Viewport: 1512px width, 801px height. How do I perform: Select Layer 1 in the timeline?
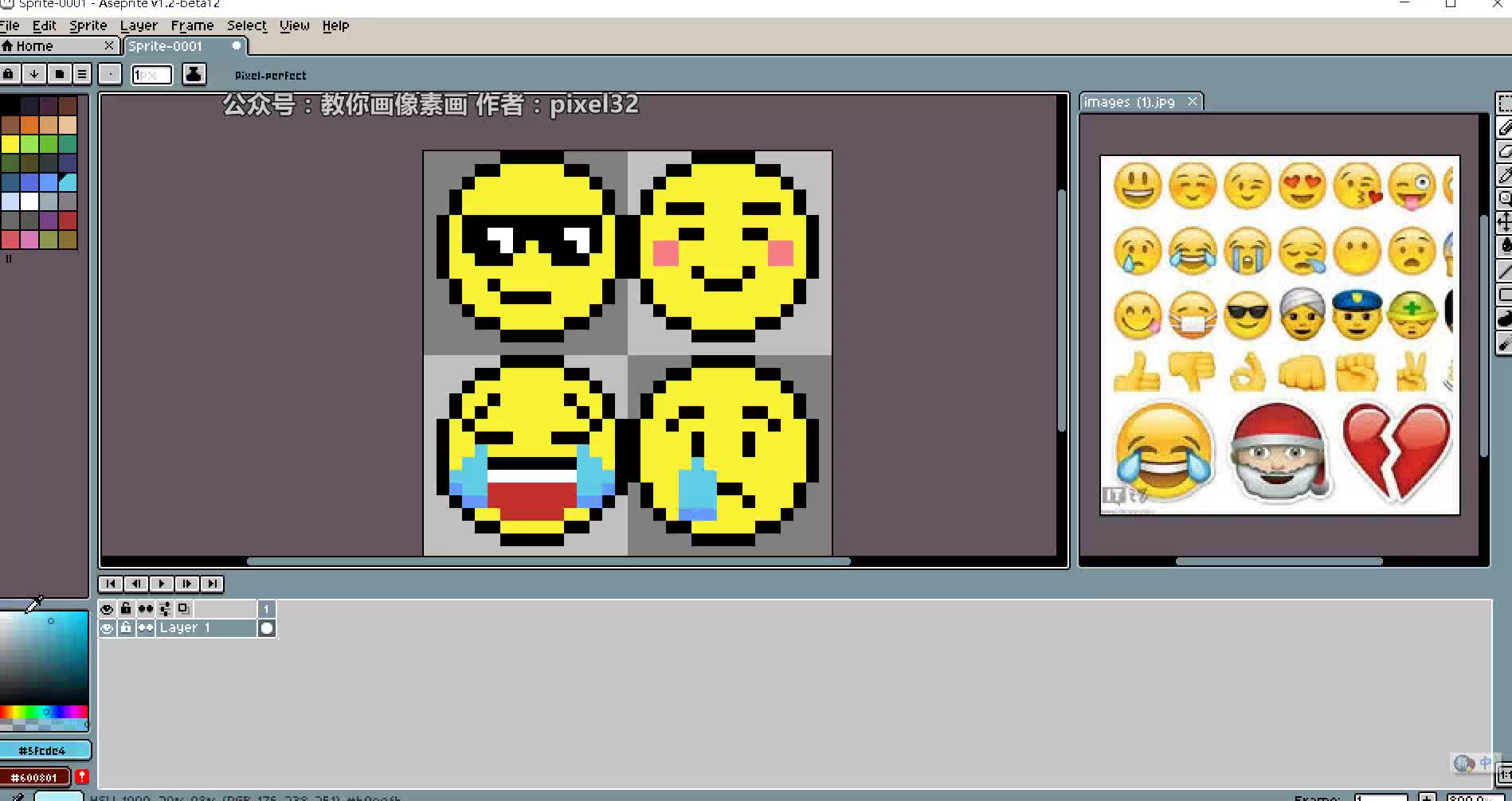[x=206, y=628]
